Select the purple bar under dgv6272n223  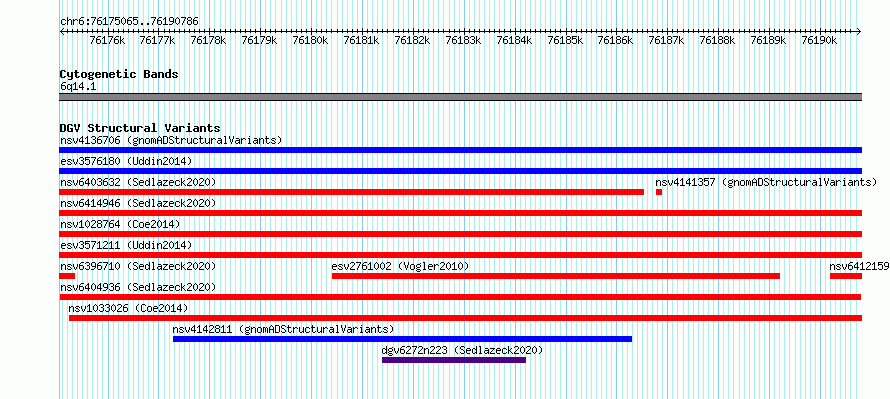click(454, 360)
